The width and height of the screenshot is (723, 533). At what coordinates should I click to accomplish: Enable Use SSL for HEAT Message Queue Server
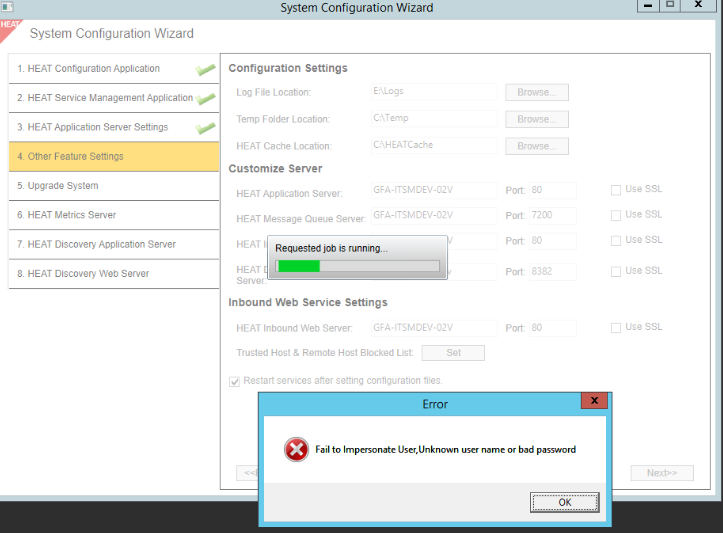point(616,215)
